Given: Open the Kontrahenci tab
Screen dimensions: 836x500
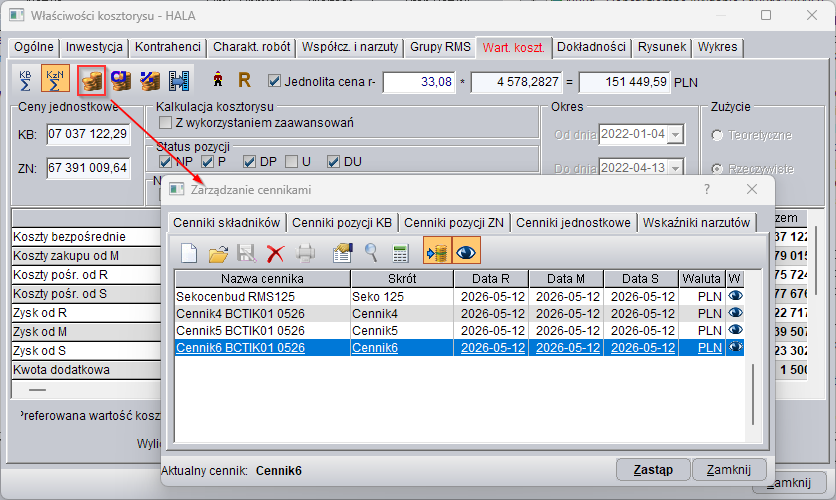Looking at the screenshot, I should tap(167, 47).
